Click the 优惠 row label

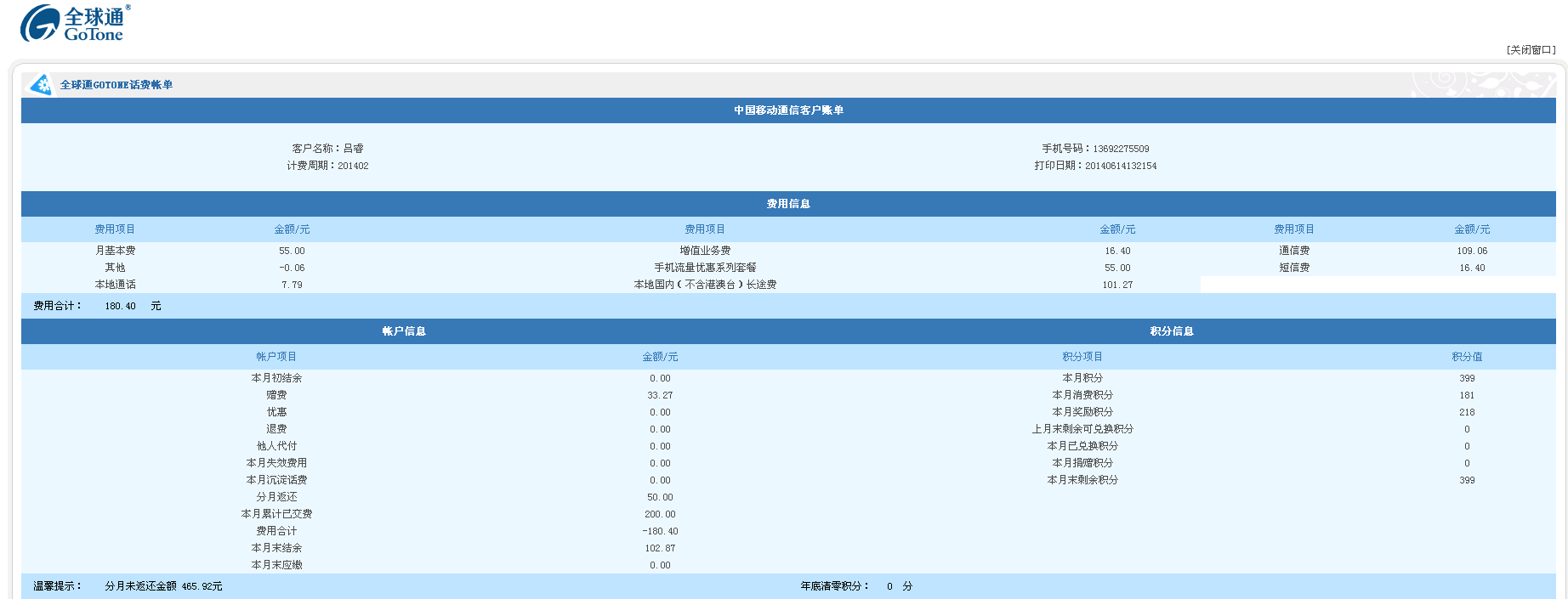coord(276,412)
